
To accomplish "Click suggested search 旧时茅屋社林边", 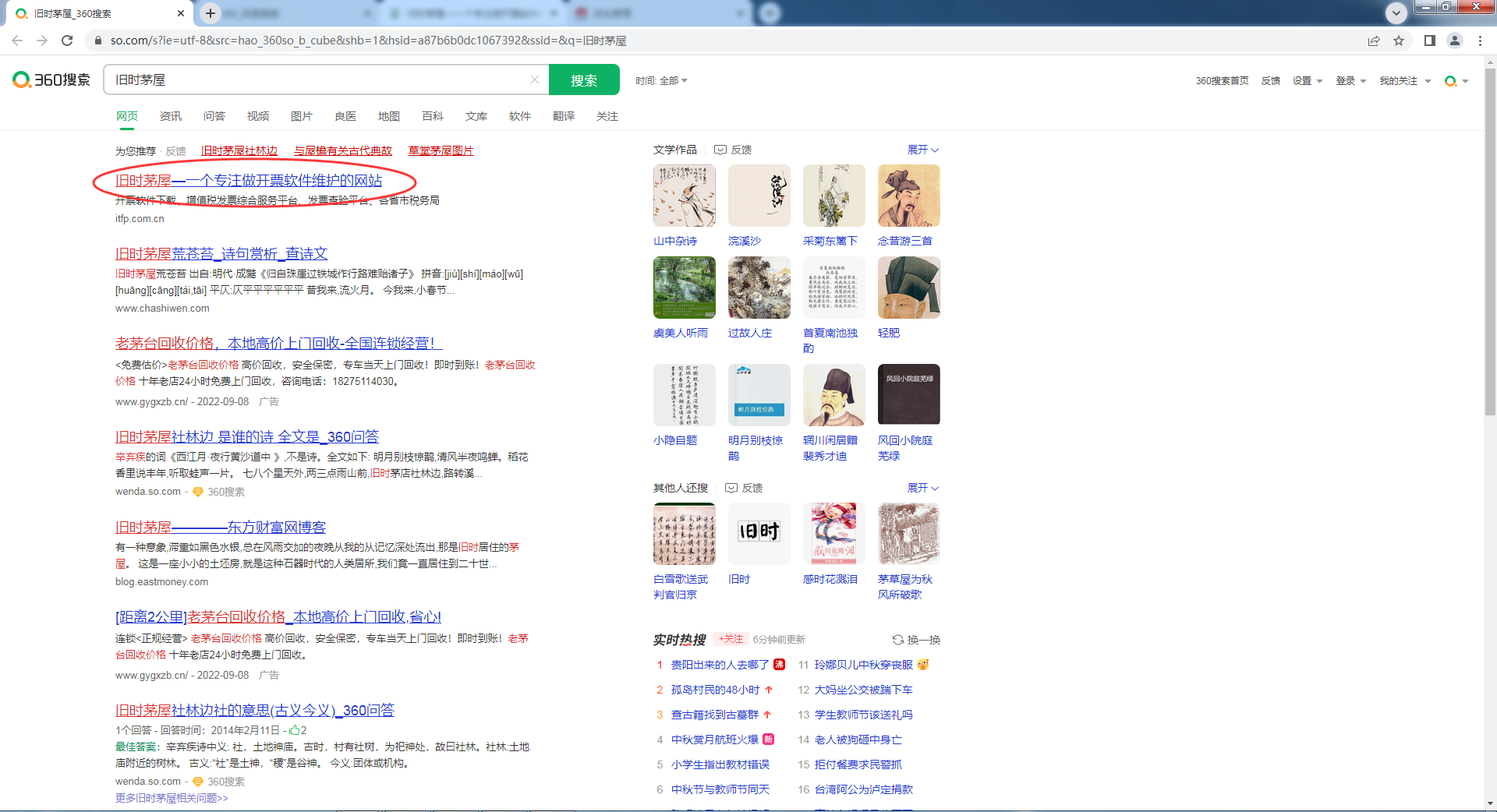I will [239, 150].
